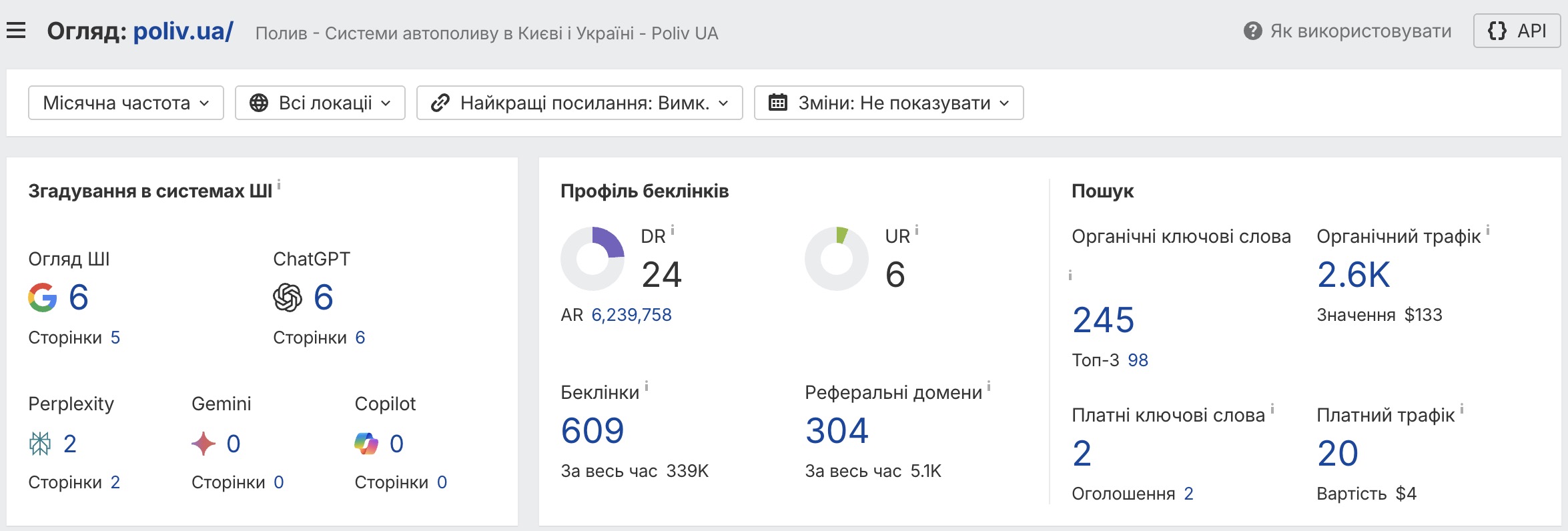Click the Copilot logo icon
The height and width of the screenshot is (531, 1568).
coord(366,444)
